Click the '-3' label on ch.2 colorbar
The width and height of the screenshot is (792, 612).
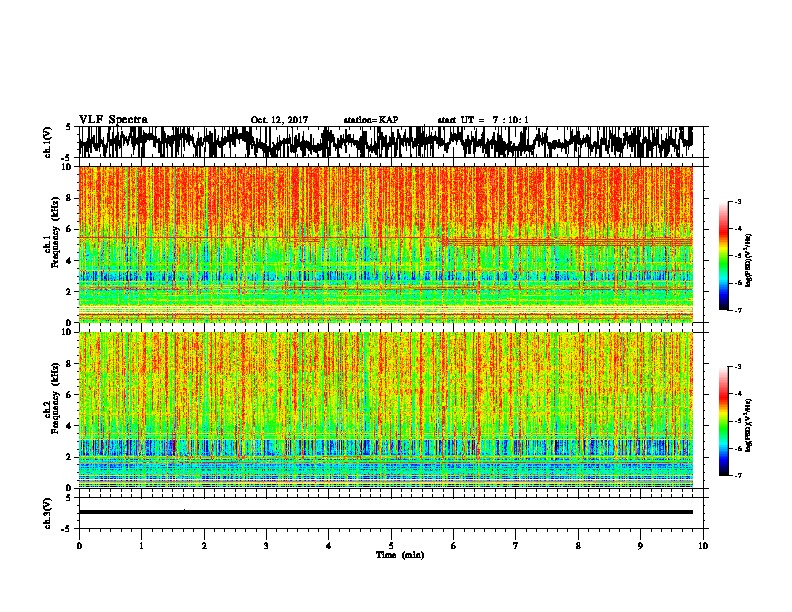[737, 367]
